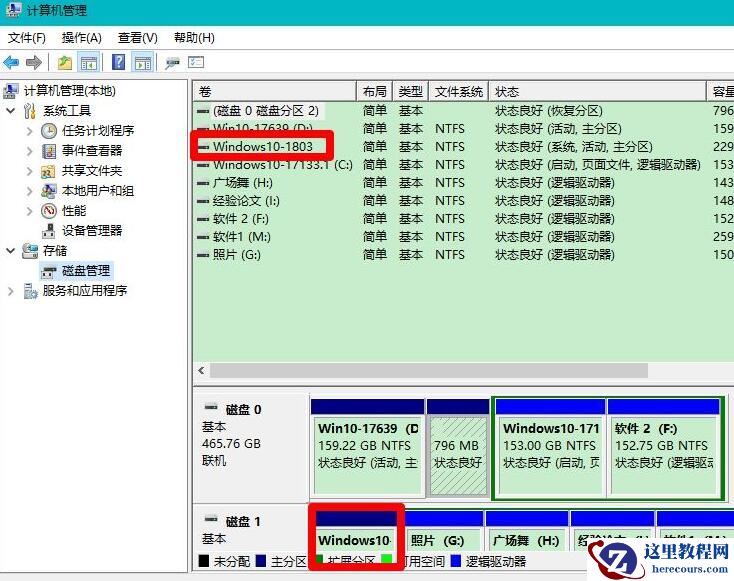734x581 pixels.
Task: Open the 帮助(H) menu
Action: (x=194, y=38)
